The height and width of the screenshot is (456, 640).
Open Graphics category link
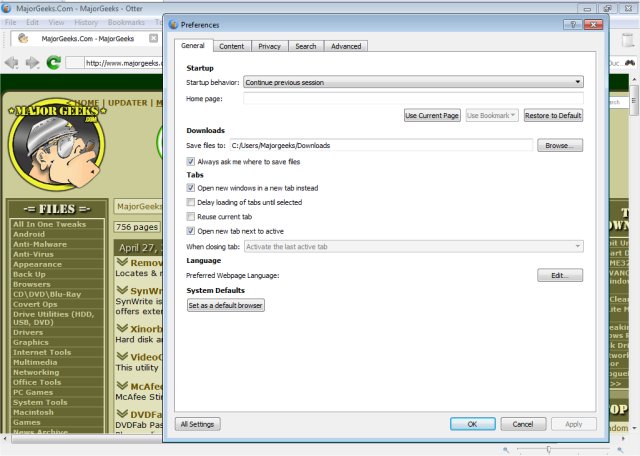(31, 343)
